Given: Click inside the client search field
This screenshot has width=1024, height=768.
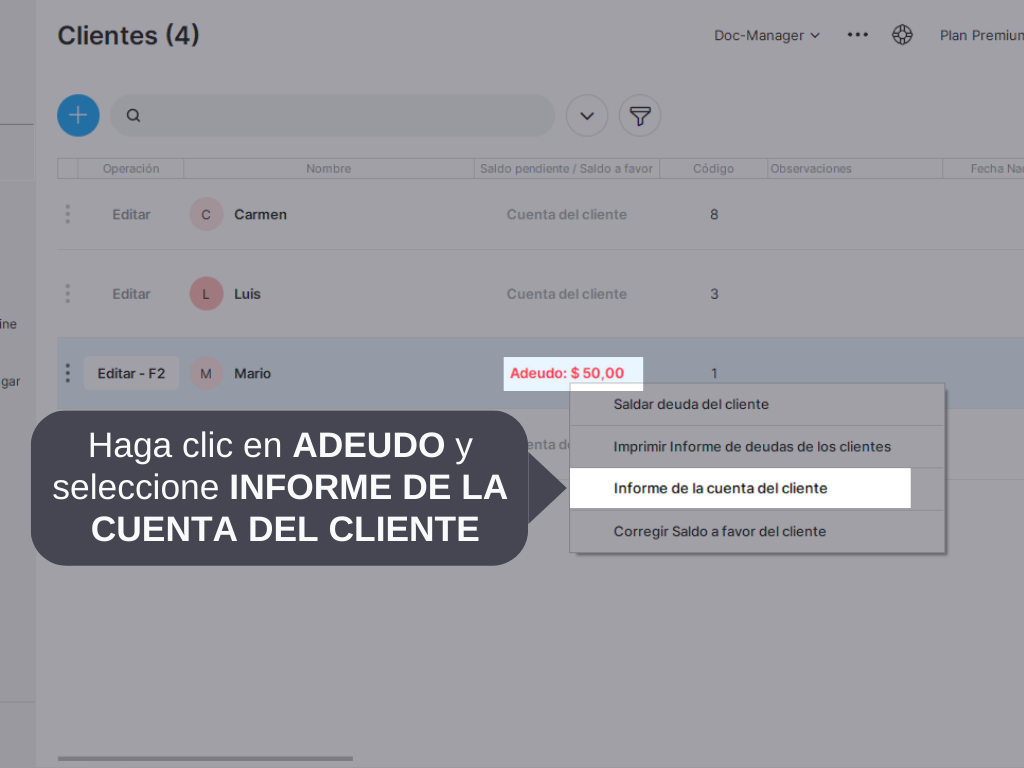Looking at the screenshot, I should point(340,116).
